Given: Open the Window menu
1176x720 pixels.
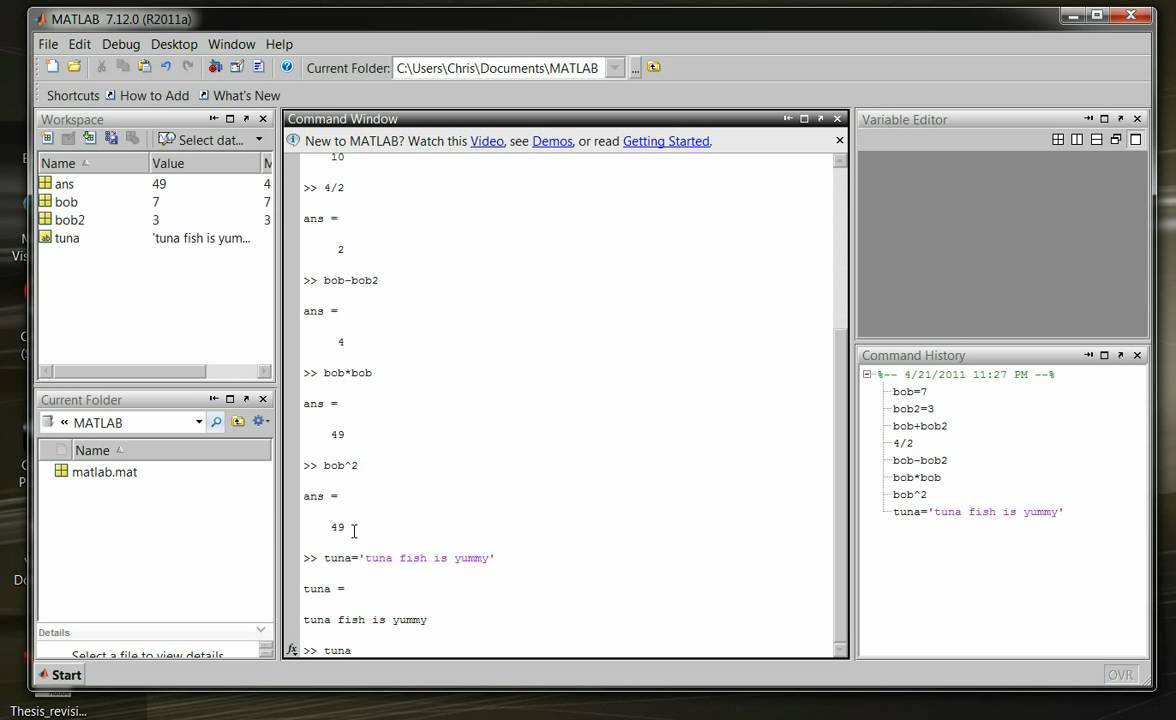Looking at the screenshot, I should pyautogui.click(x=231, y=44).
